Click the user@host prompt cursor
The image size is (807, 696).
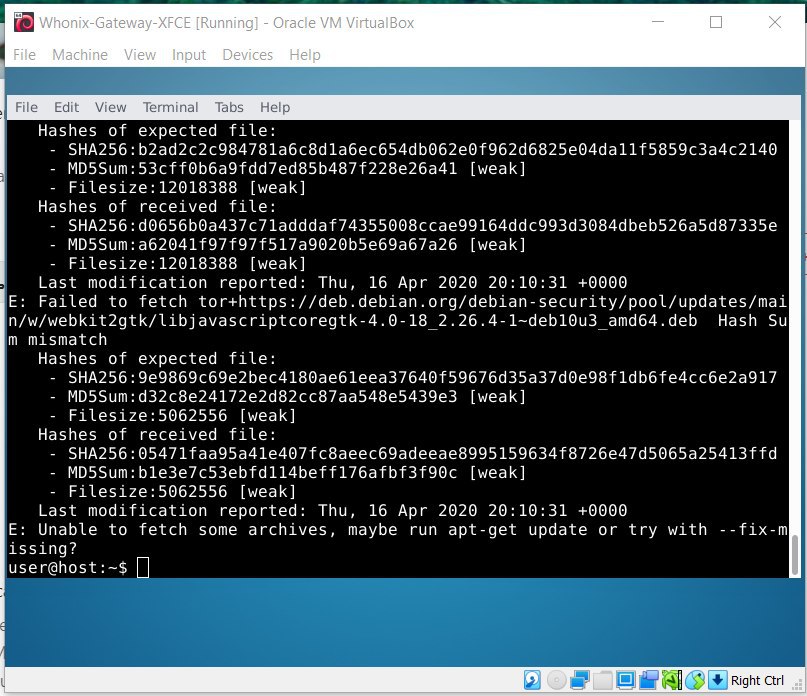[143, 568]
